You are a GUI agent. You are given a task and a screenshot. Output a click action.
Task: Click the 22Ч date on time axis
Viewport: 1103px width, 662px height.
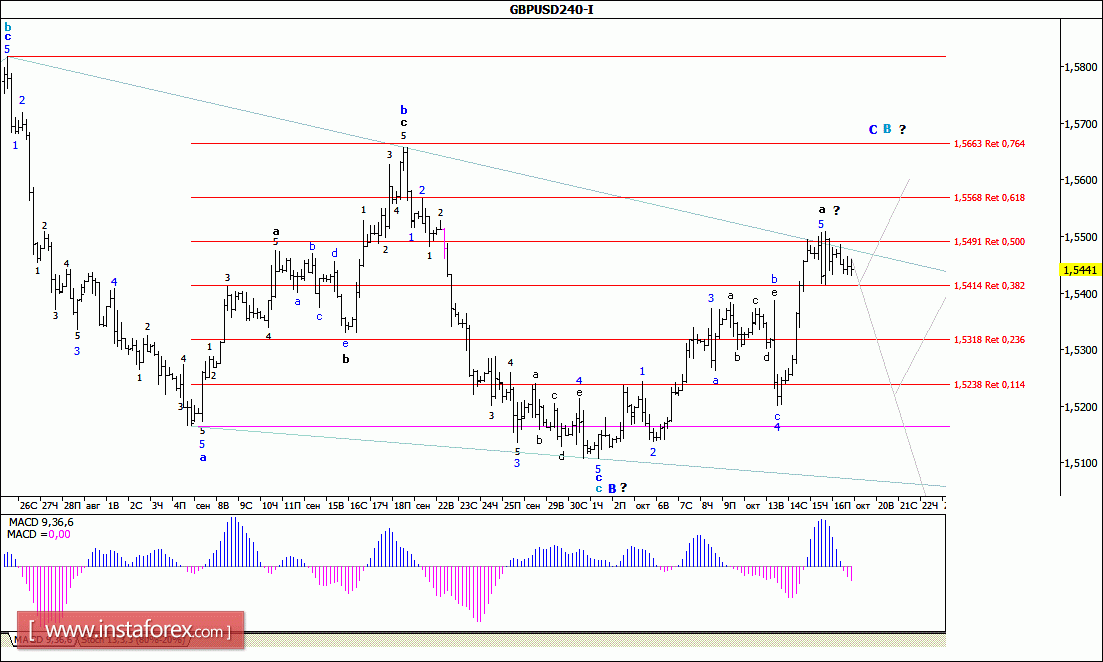[x=930, y=505]
